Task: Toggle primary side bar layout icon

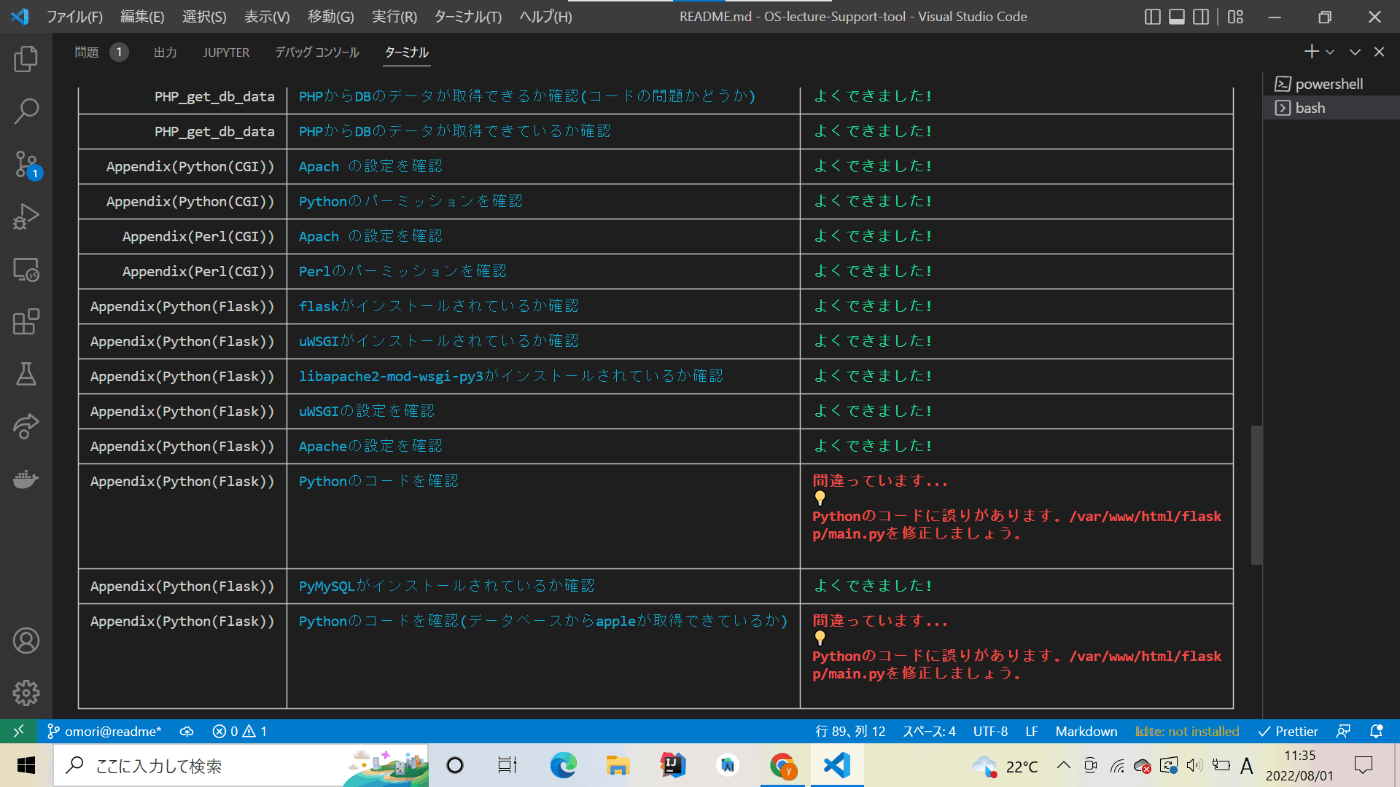Action: [x=1152, y=17]
